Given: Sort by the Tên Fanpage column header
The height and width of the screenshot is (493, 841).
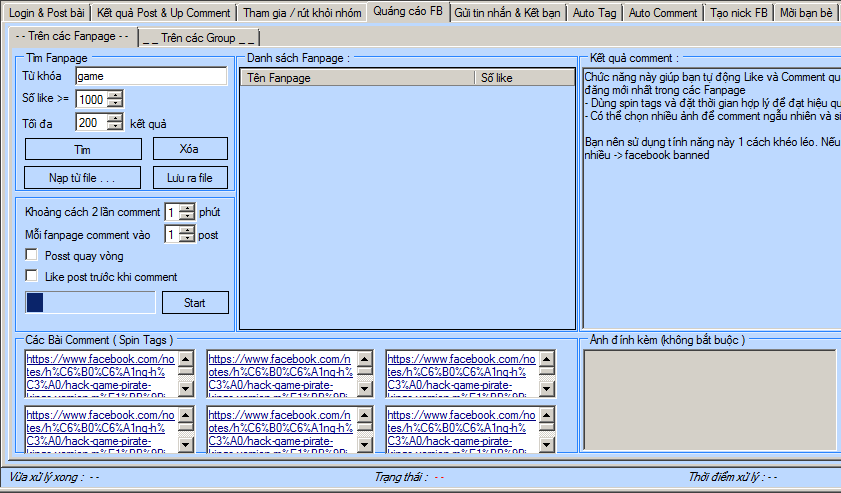Looking at the screenshot, I should 357,78.
